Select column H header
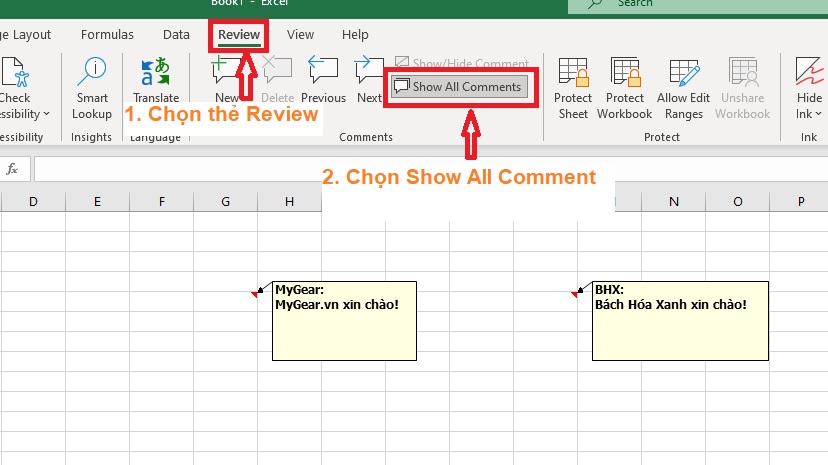The image size is (828, 465). pos(289,202)
